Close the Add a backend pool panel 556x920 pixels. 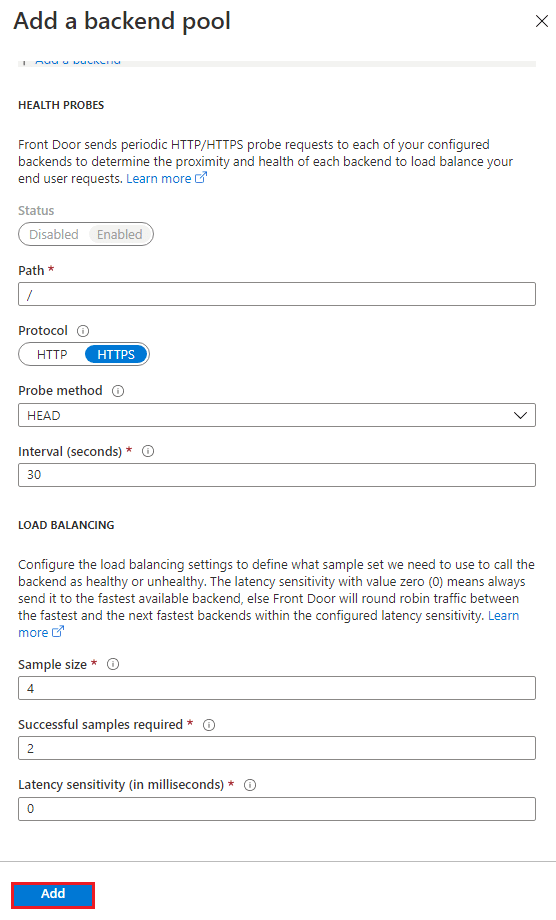coord(541,21)
